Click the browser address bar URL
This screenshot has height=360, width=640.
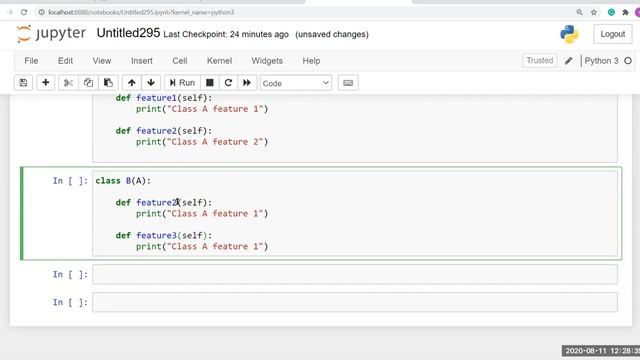pyautogui.click(x=141, y=12)
